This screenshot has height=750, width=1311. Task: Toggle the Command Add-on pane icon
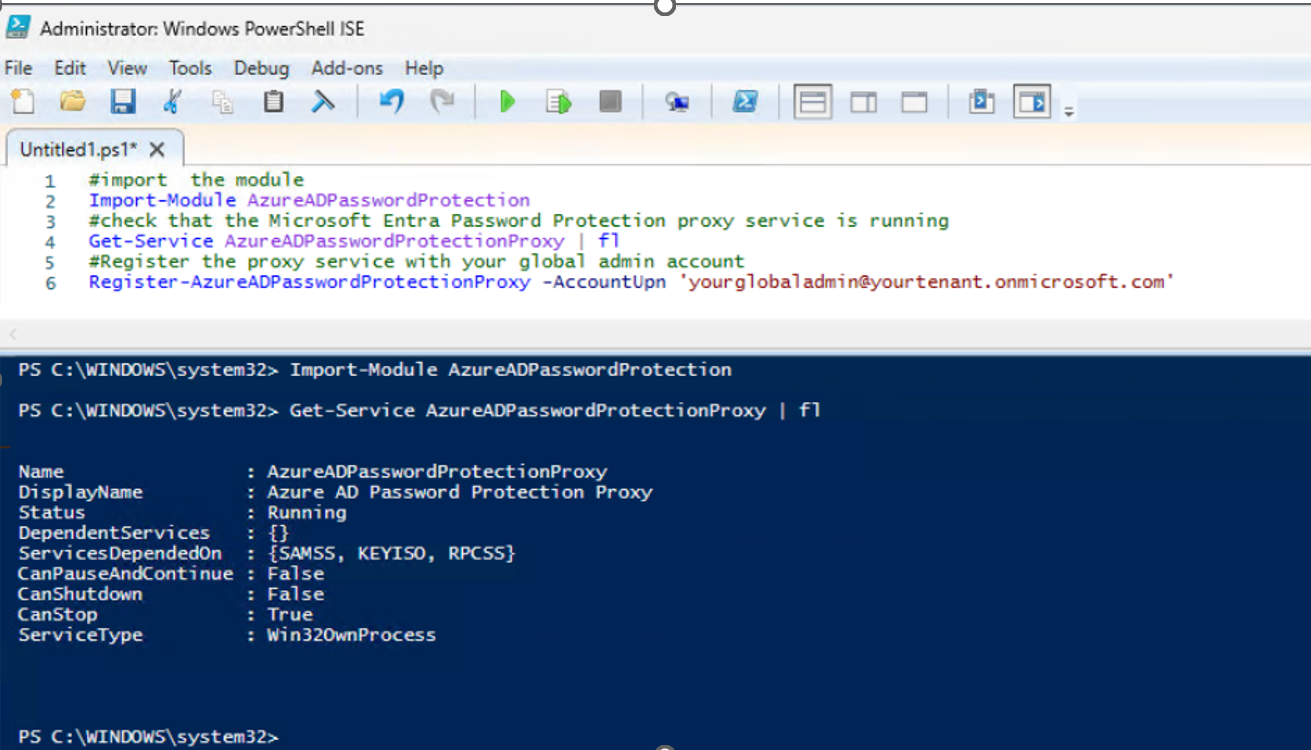pyautogui.click(x=1032, y=101)
